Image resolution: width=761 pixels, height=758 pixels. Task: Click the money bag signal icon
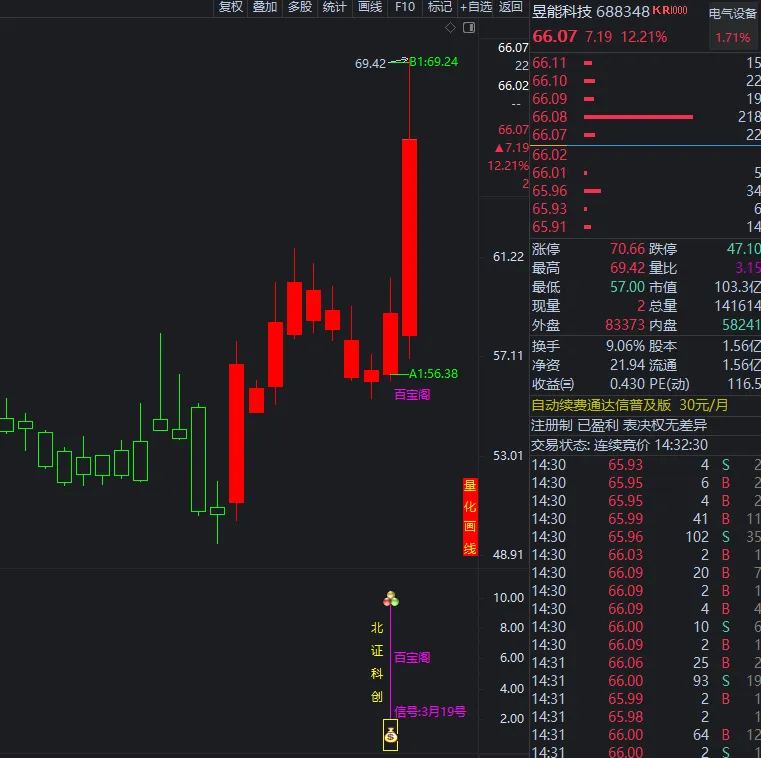tap(390, 737)
